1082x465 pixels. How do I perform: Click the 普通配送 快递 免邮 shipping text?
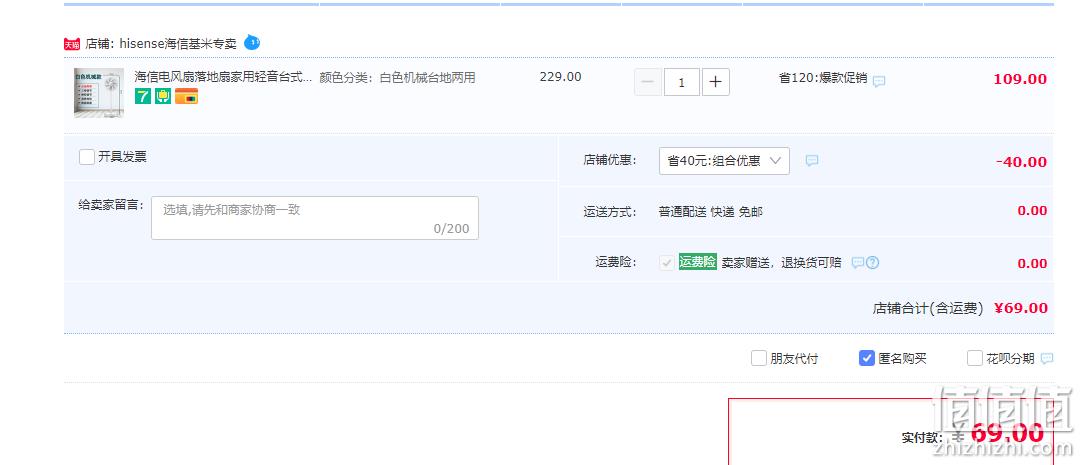(711, 212)
